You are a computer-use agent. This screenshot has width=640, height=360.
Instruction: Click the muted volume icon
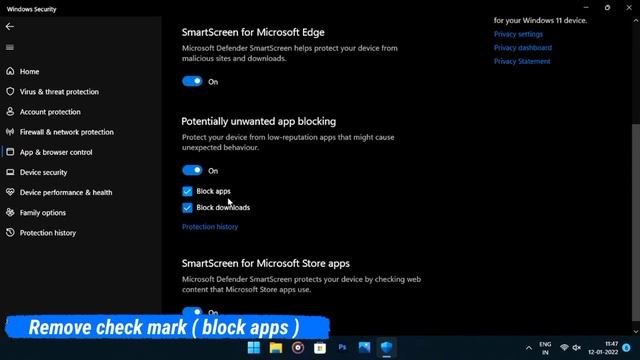click(x=576, y=348)
